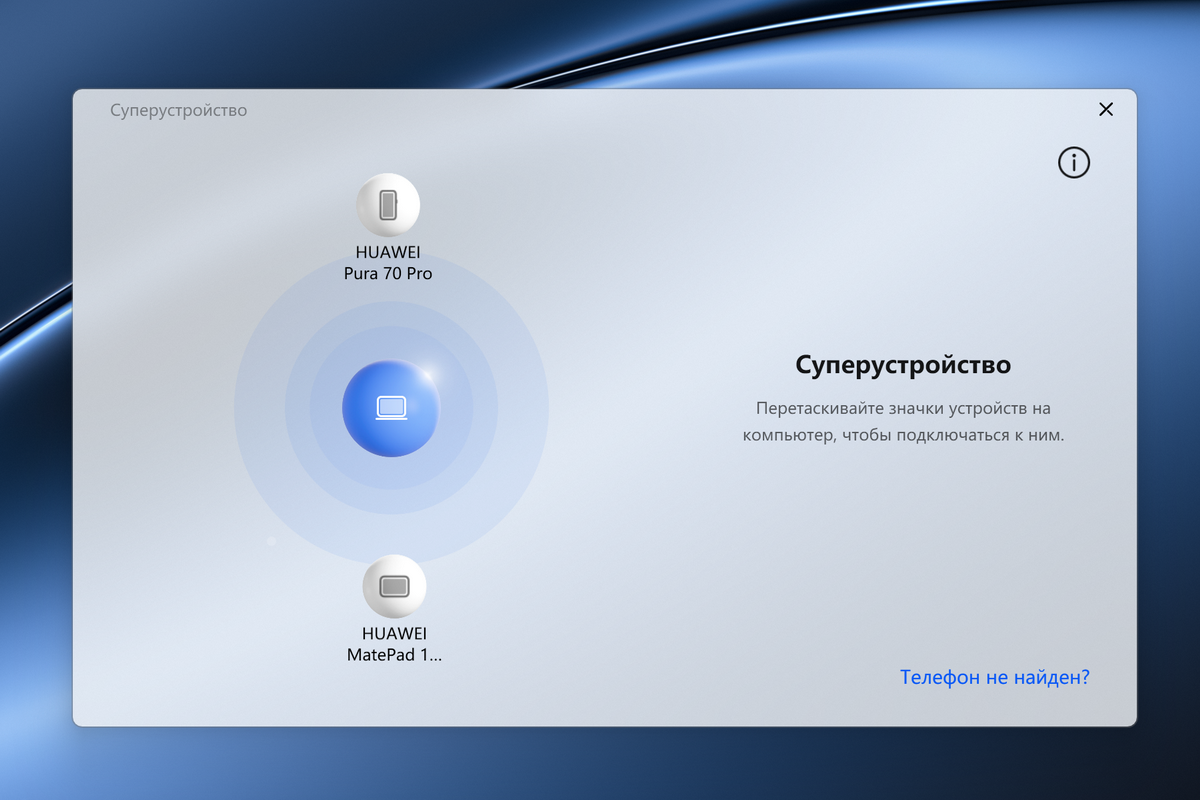Click the "Перетаскивайте значки устройств" description text
This screenshot has height=800, width=1200.
(x=903, y=422)
